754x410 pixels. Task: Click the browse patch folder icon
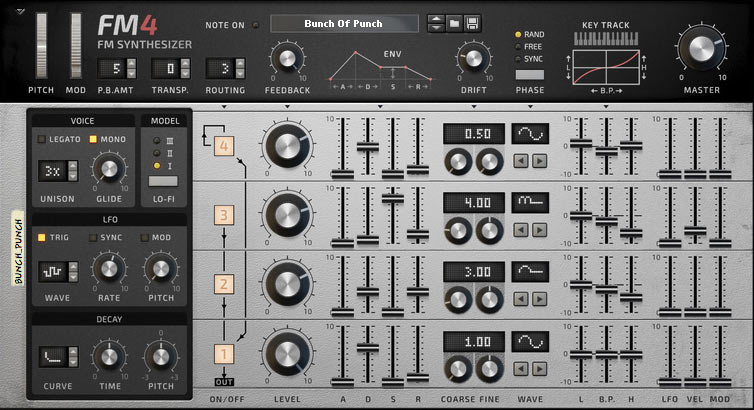pos(454,23)
